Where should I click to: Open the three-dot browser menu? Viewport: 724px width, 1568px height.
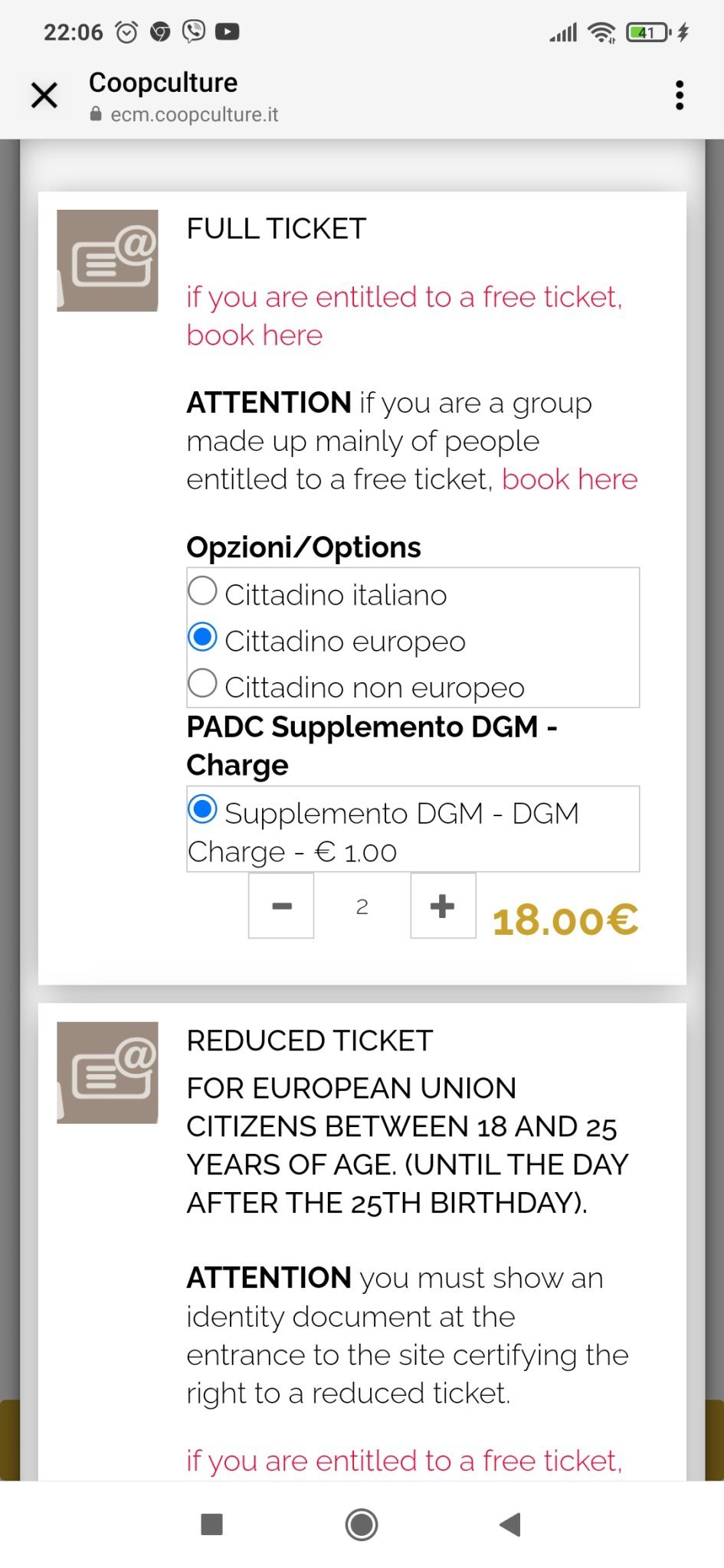679,96
